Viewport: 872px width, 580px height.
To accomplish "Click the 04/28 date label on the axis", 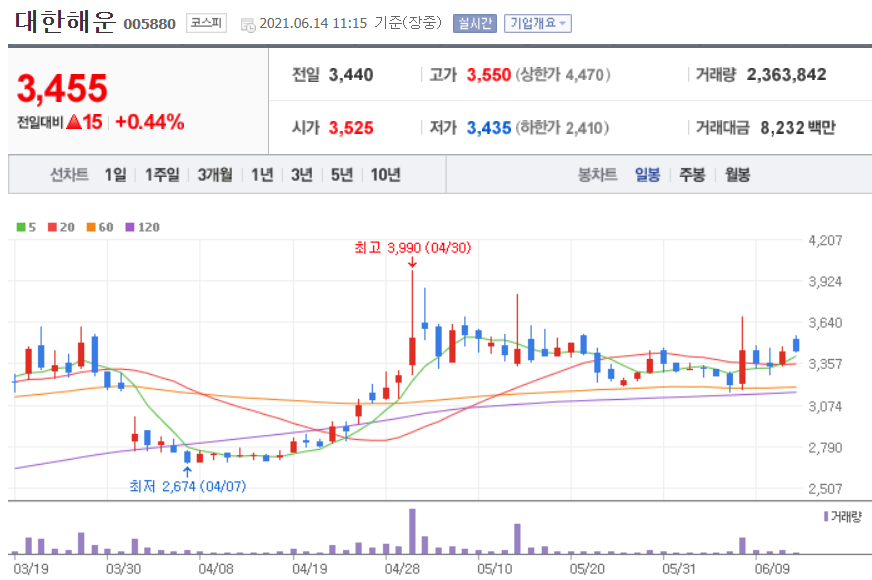I will coord(402,569).
